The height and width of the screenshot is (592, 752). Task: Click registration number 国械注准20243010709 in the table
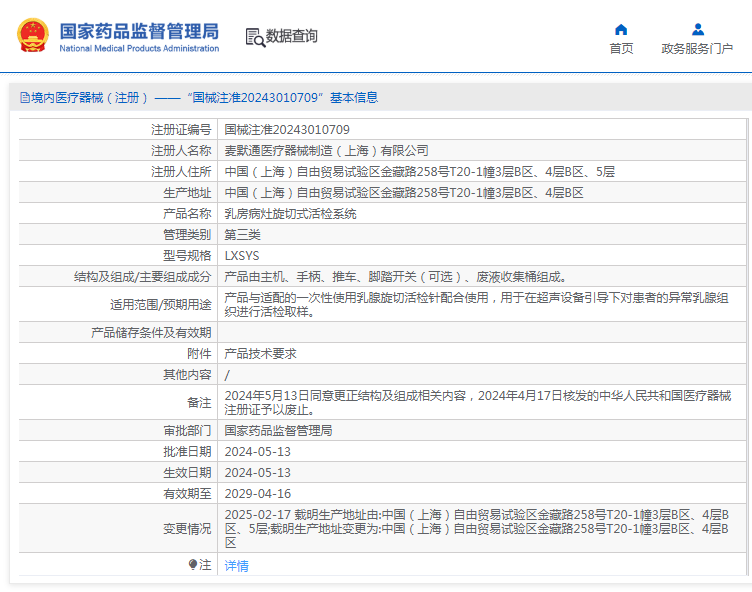(x=286, y=130)
